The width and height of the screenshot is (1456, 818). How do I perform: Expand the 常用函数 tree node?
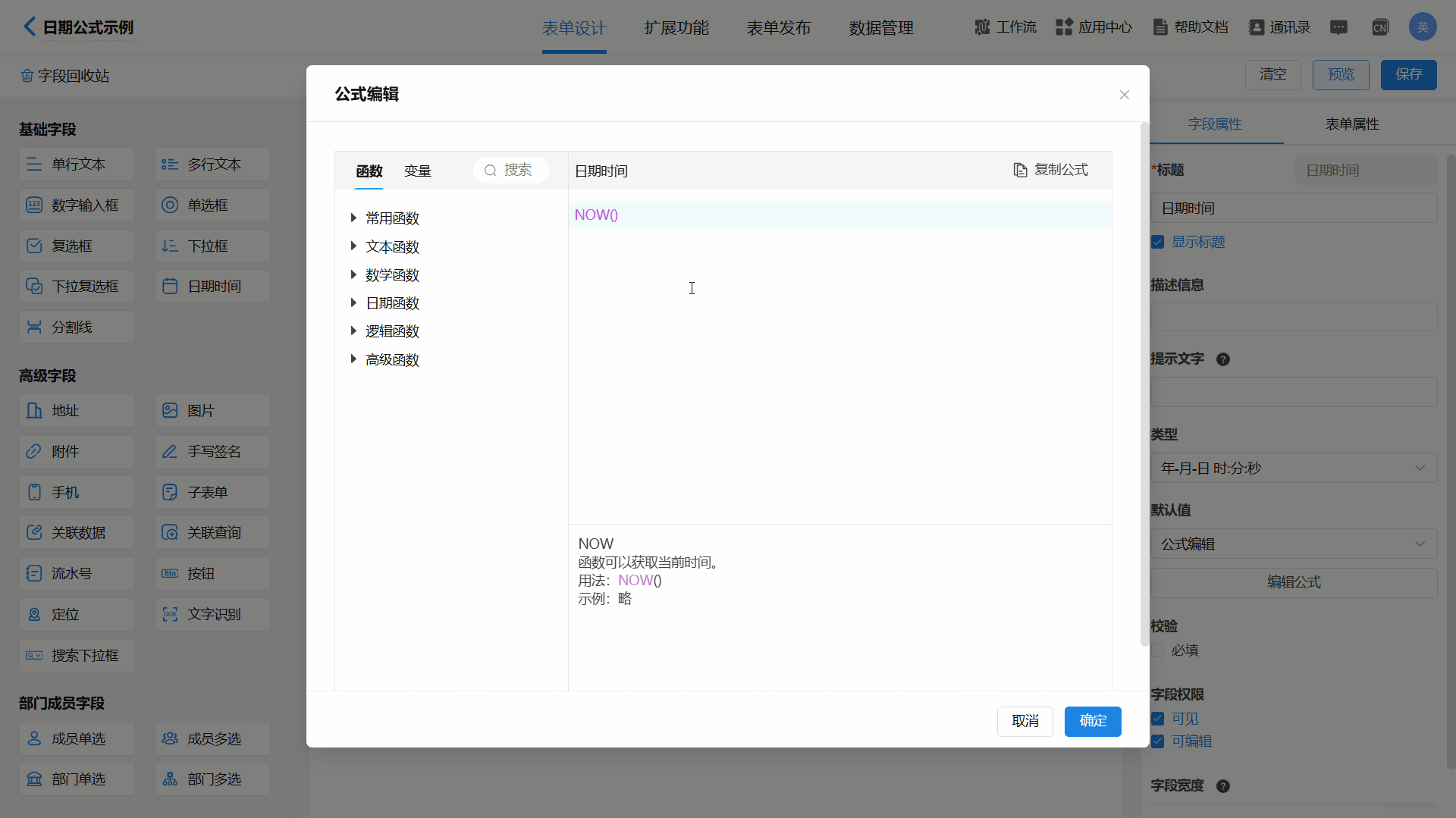tap(353, 218)
